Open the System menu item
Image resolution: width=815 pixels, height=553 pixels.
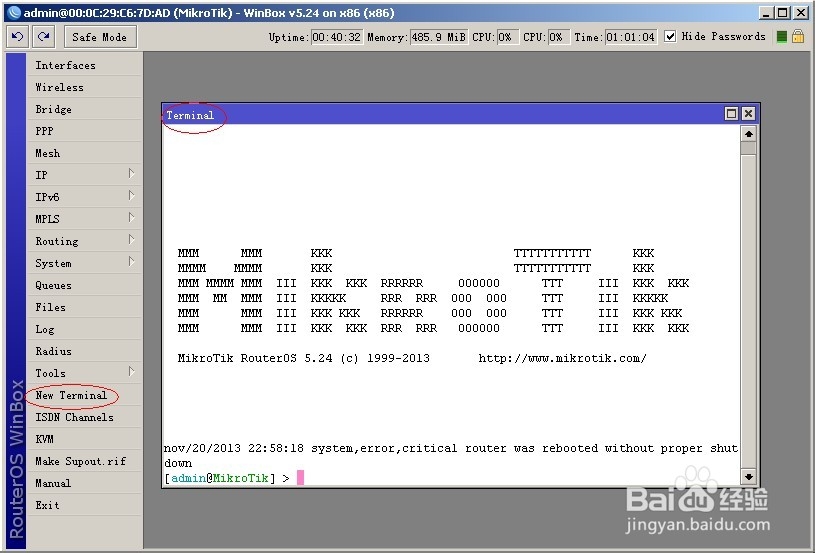point(84,263)
